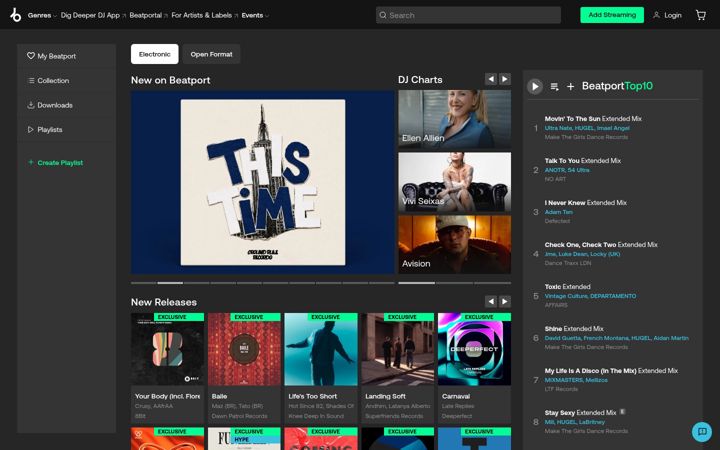720x450 pixels.
Task: Go to next New Releases page arrow
Action: coord(505,302)
